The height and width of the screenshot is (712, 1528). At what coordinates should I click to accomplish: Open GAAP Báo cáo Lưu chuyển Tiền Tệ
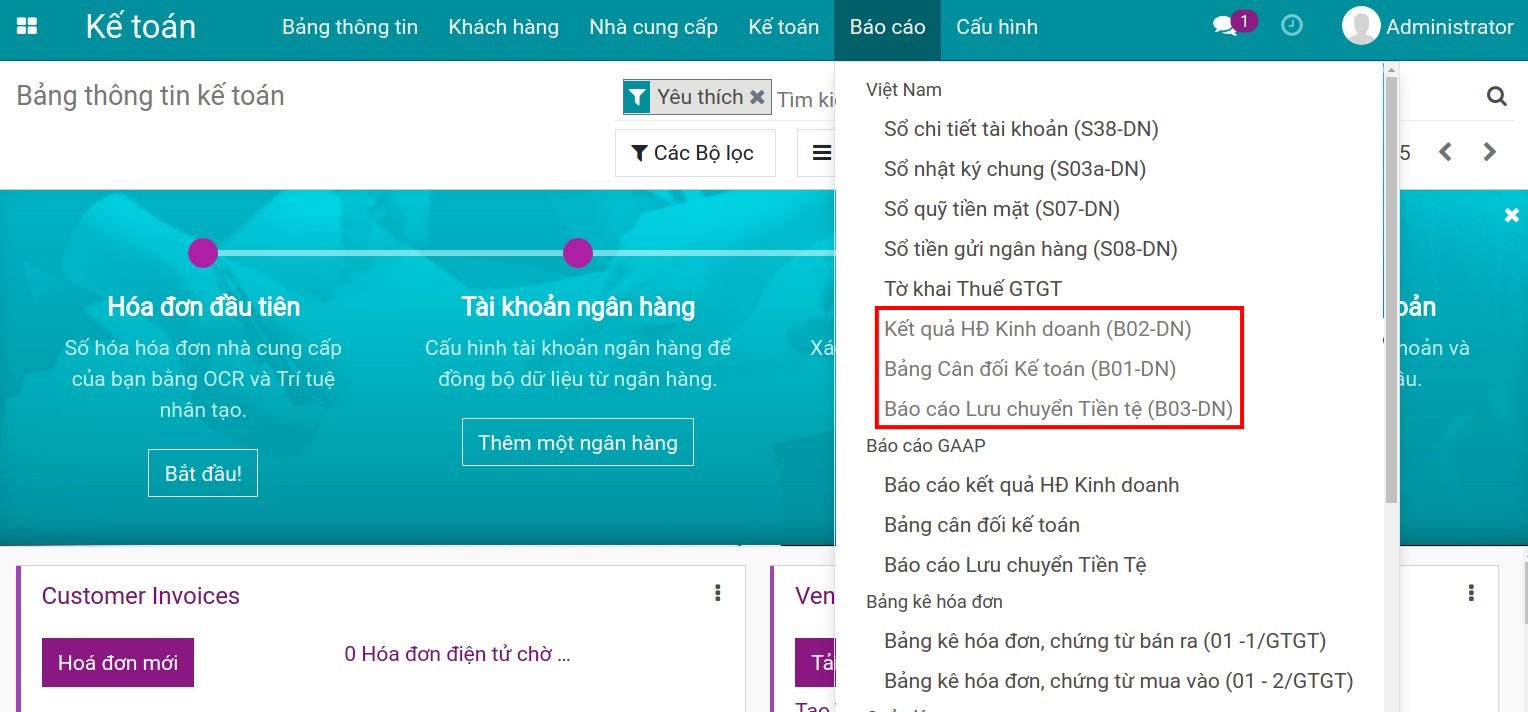(1015, 565)
